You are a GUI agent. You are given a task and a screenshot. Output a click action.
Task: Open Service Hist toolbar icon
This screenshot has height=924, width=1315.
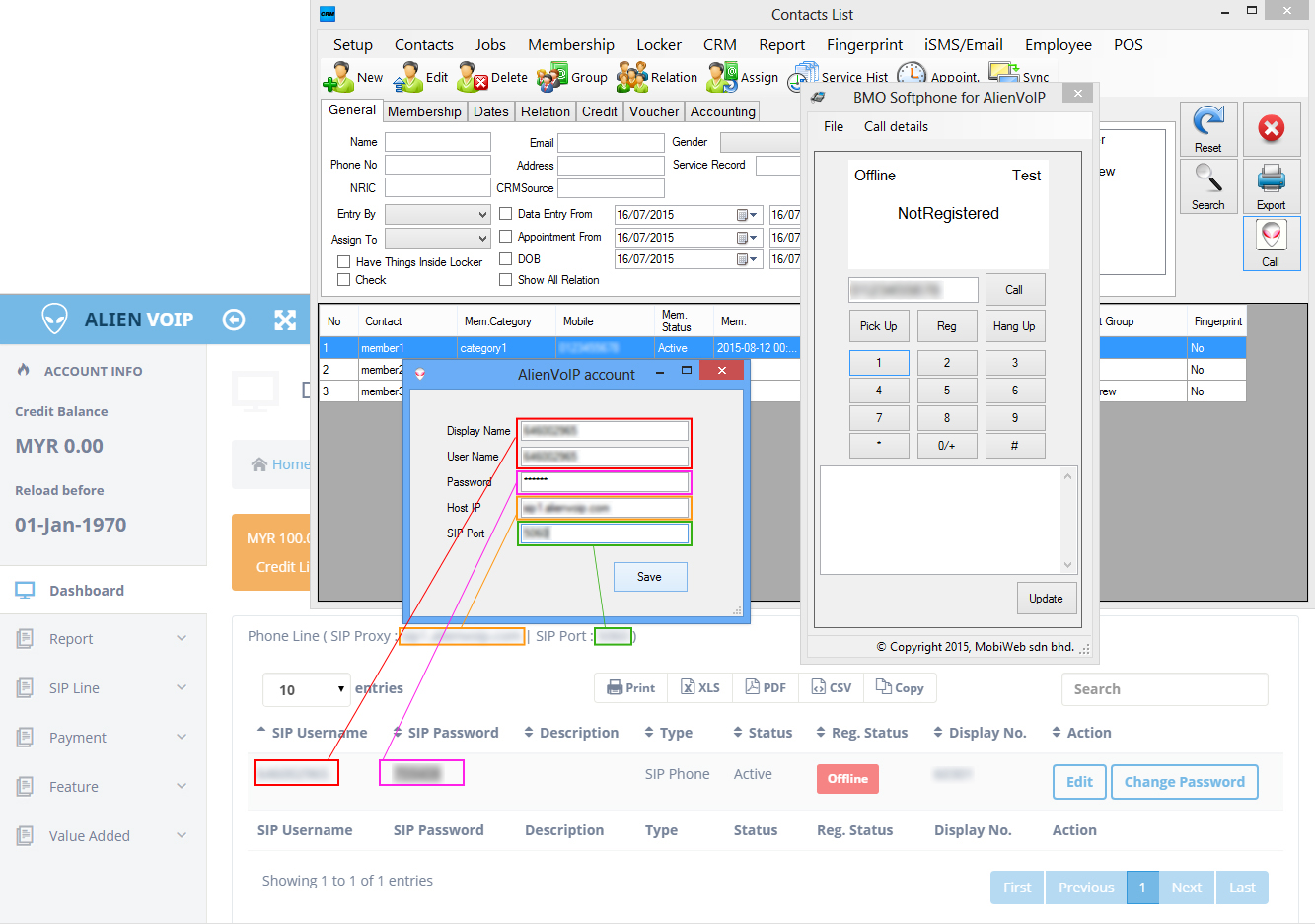point(803,77)
